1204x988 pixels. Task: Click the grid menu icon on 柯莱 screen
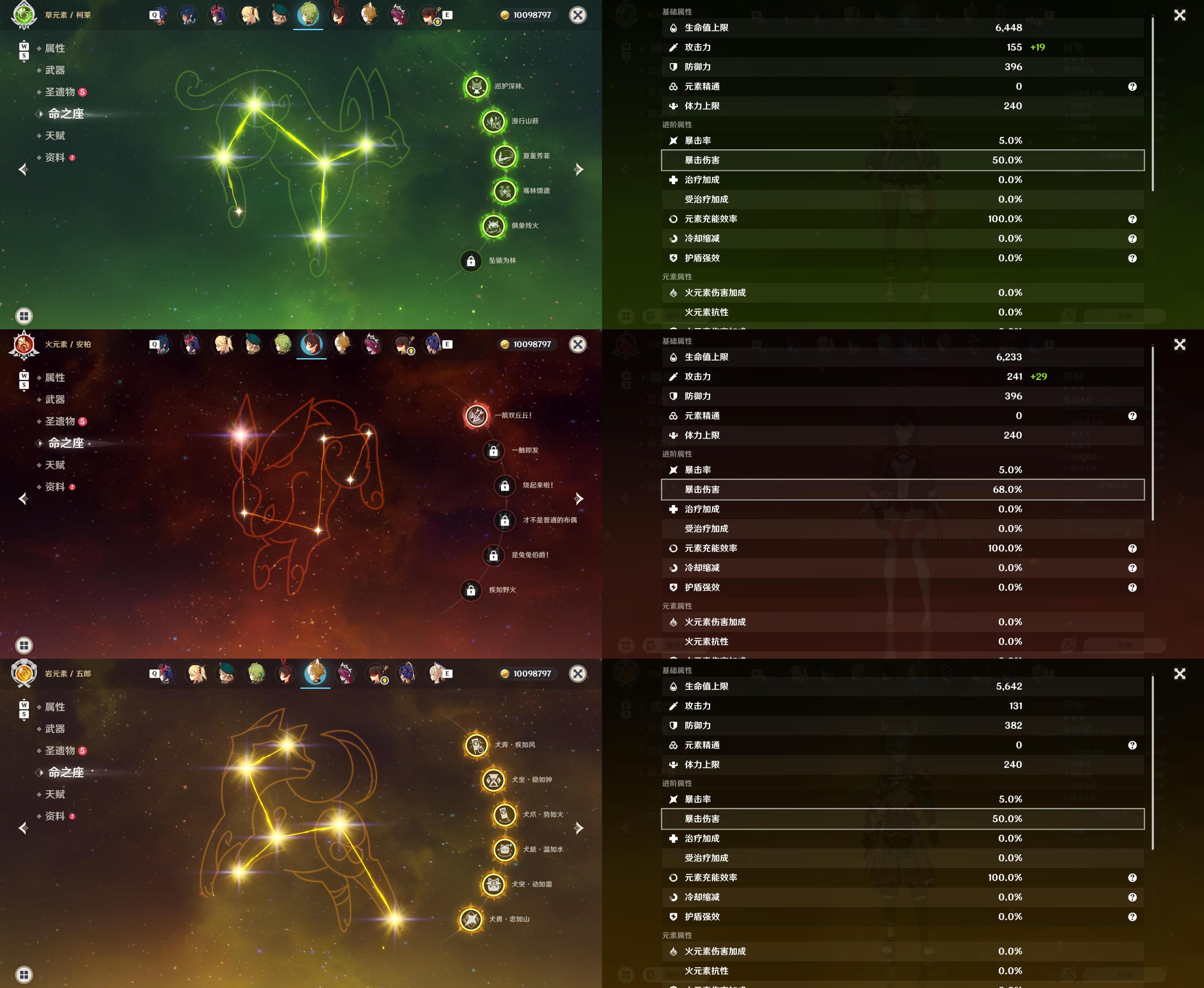click(24, 316)
